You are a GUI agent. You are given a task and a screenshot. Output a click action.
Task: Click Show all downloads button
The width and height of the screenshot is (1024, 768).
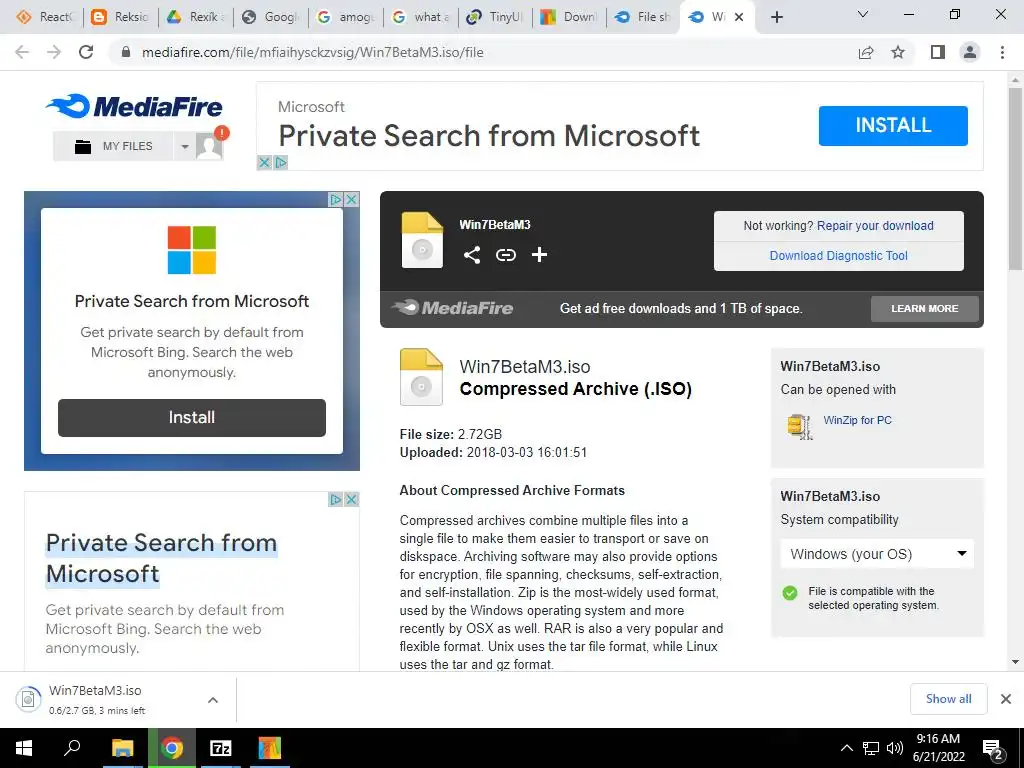pos(948,699)
